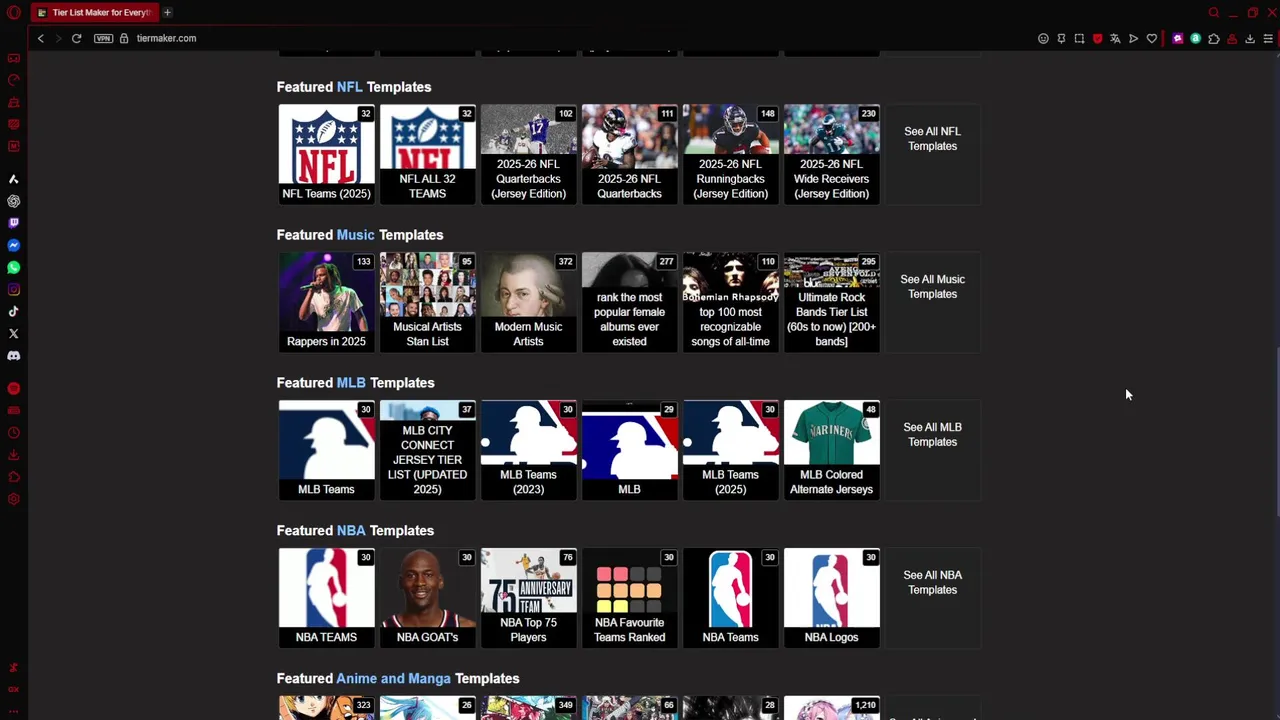Open MLB Teams (2023) template

[x=528, y=450]
